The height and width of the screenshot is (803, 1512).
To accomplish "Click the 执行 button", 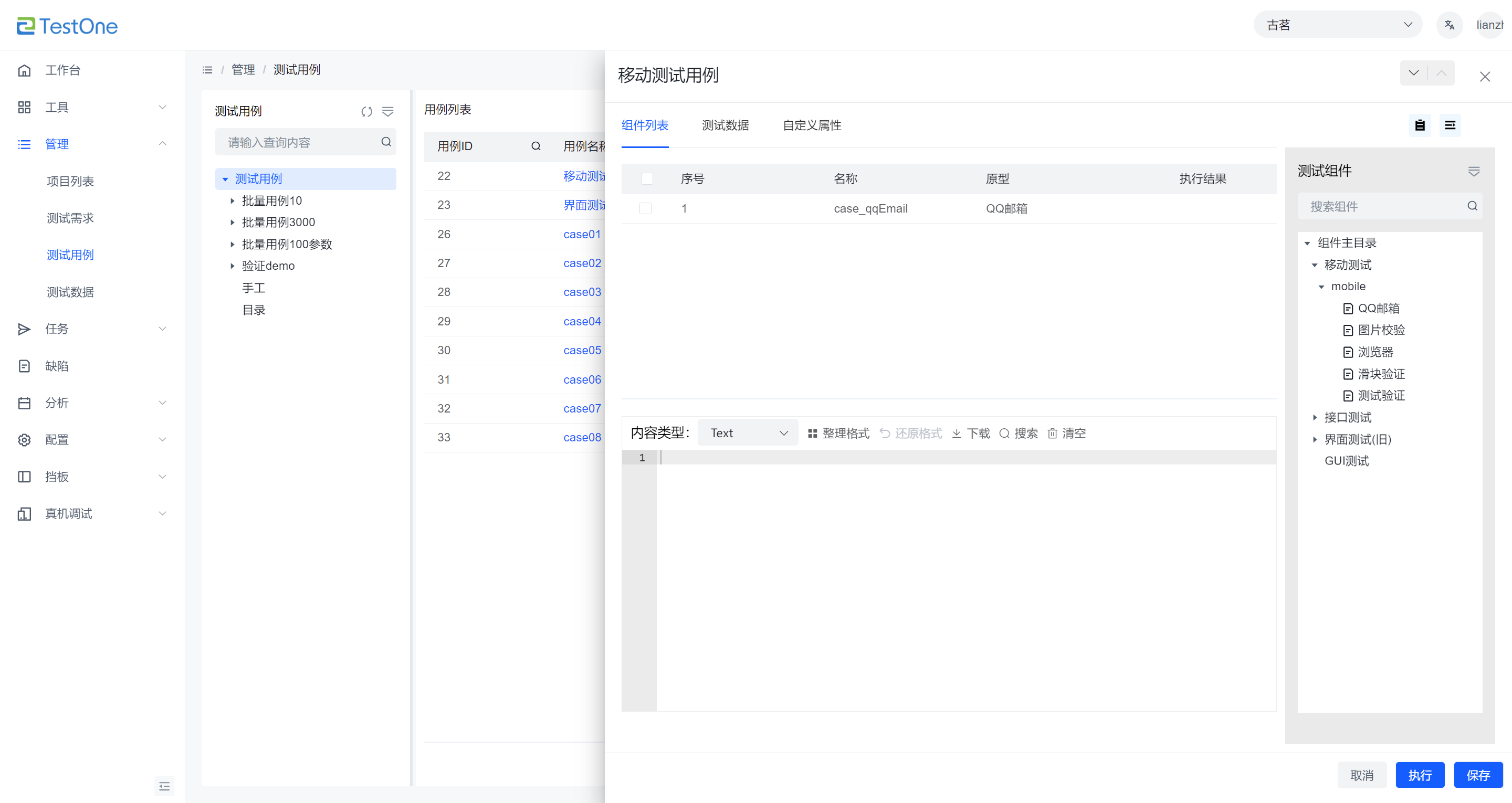I will 1420,775.
